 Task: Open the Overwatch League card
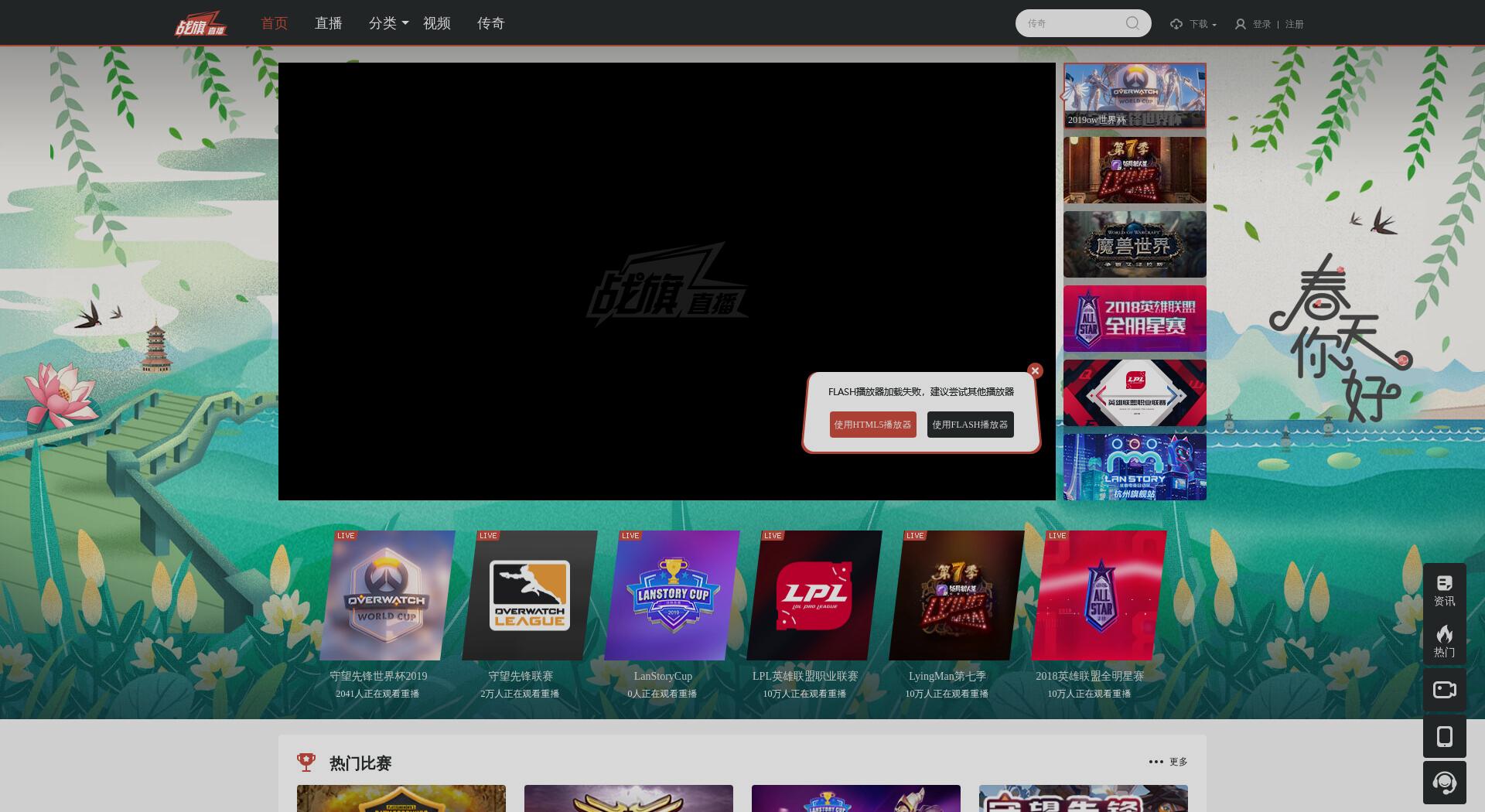click(x=530, y=595)
